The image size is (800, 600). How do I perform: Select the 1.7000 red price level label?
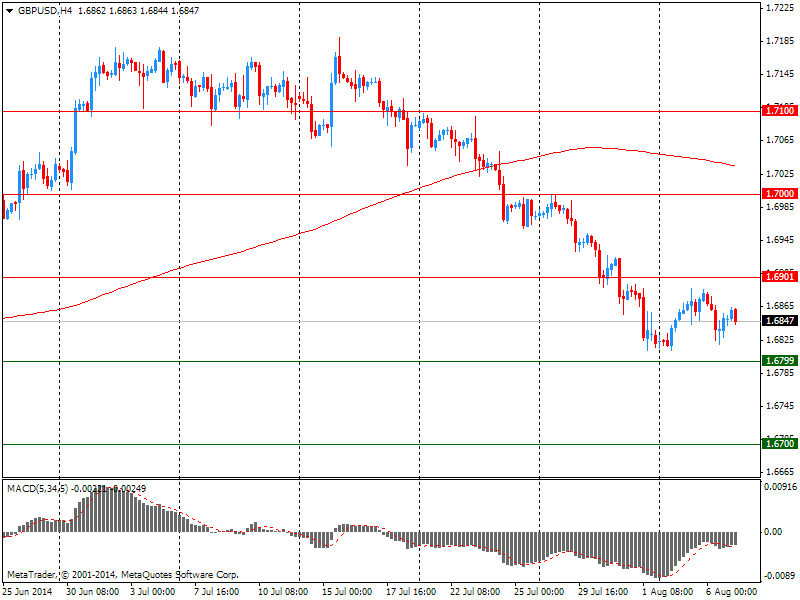tap(780, 194)
